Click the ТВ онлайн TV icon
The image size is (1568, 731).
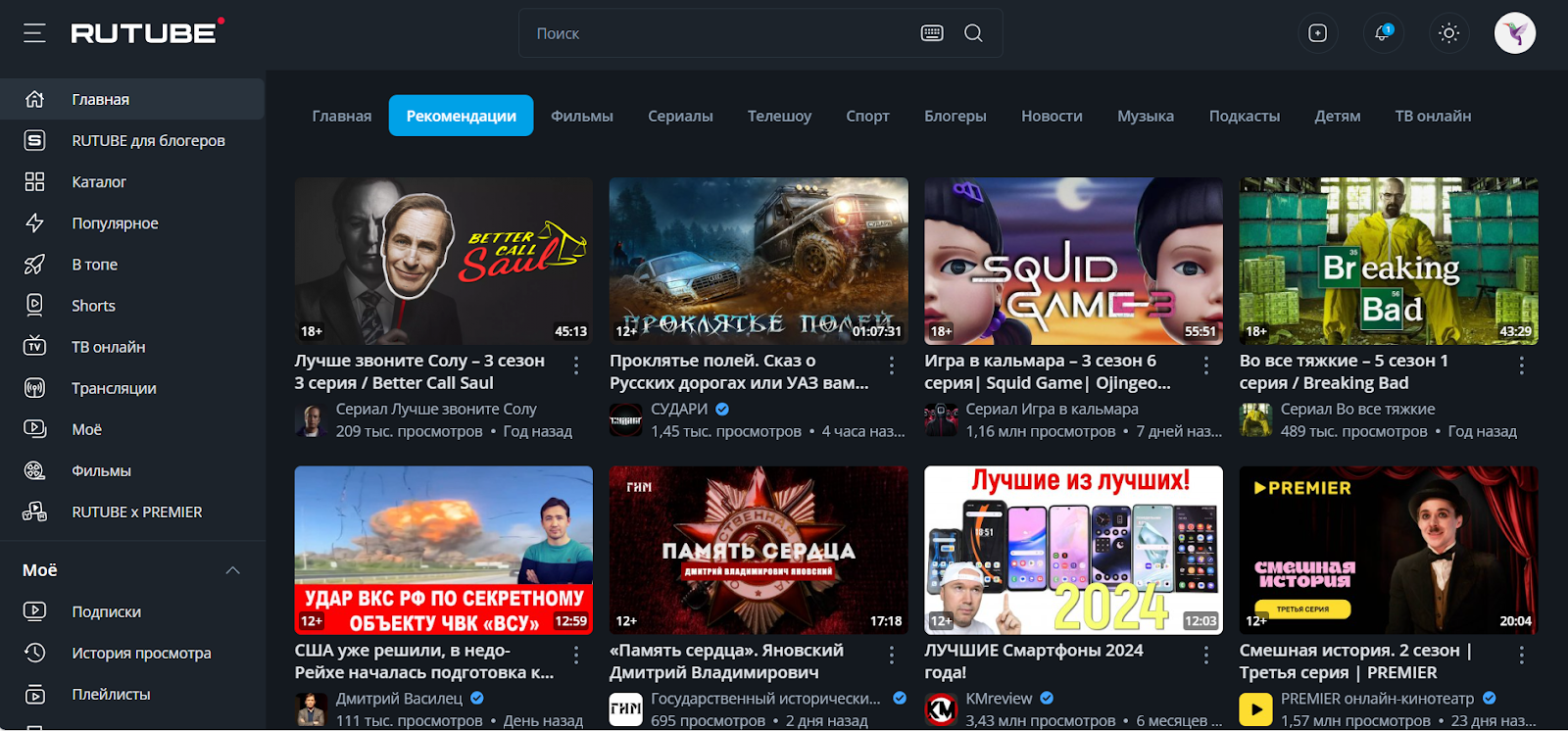34,346
